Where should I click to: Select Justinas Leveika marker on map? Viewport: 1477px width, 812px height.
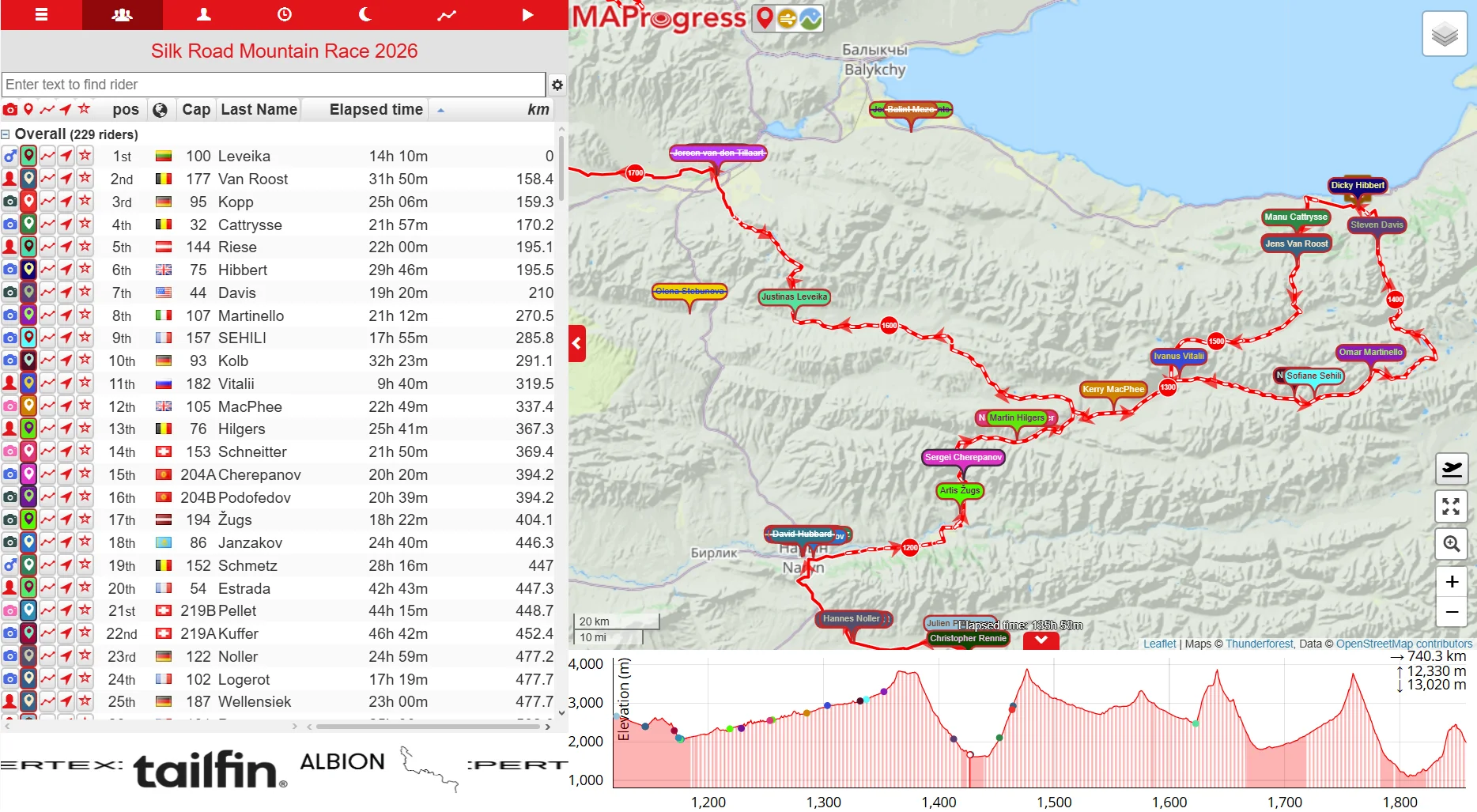tap(795, 297)
